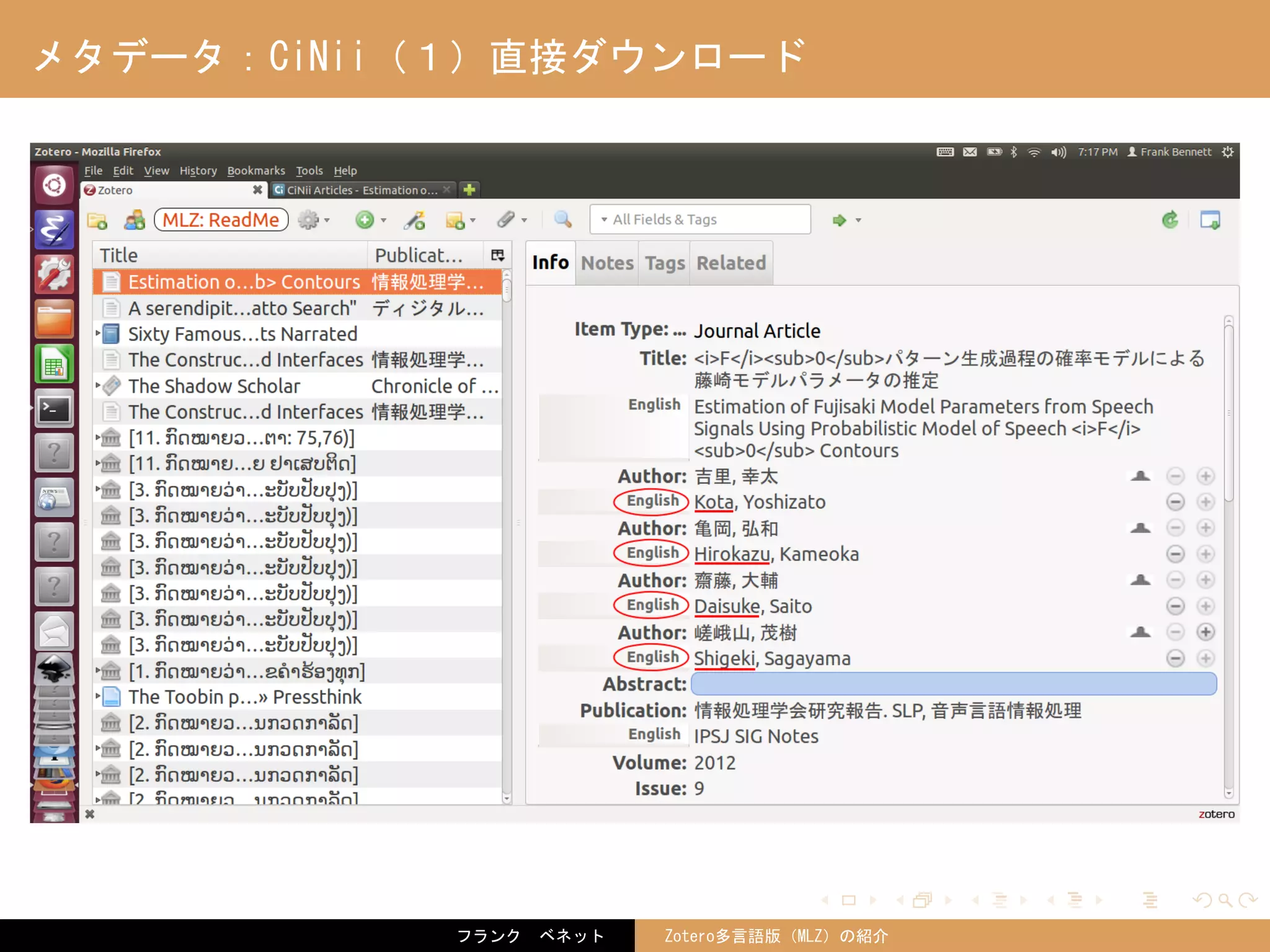Add creator after 嵯峨山, 茂樹
This screenshot has height=952, width=1270.
[1205, 632]
